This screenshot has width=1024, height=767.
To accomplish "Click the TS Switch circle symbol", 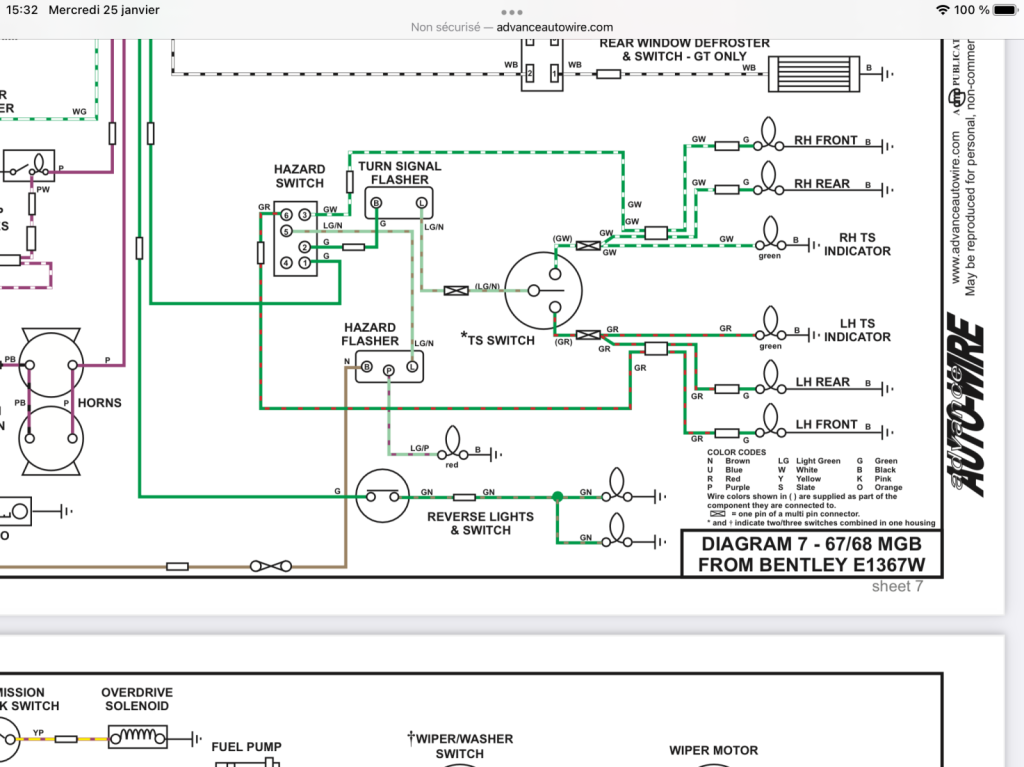I will (543, 291).
